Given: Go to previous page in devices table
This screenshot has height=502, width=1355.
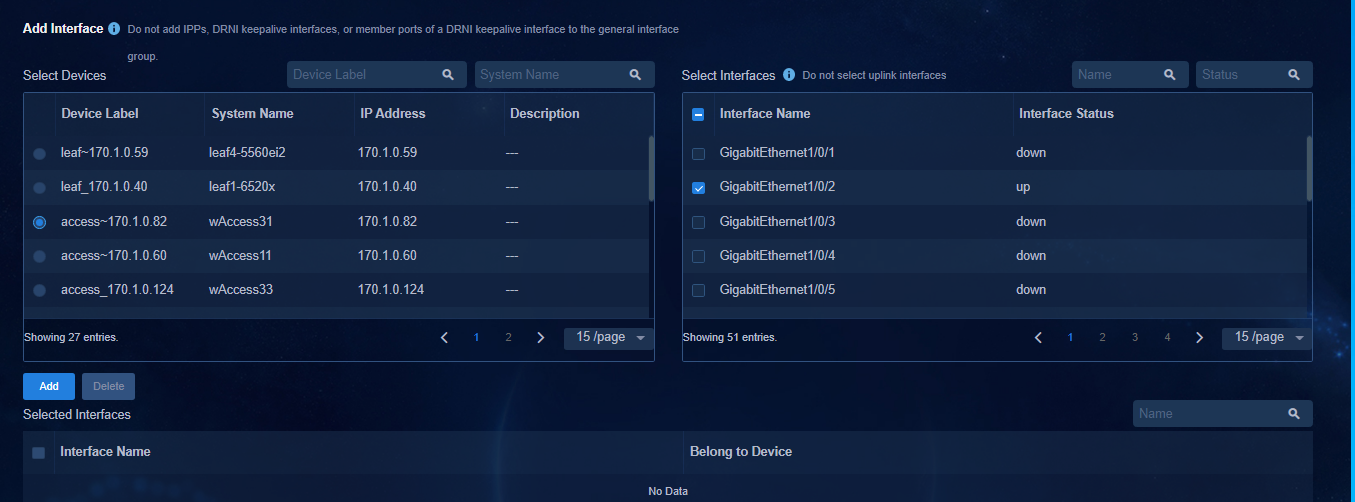Looking at the screenshot, I should coord(444,337).
